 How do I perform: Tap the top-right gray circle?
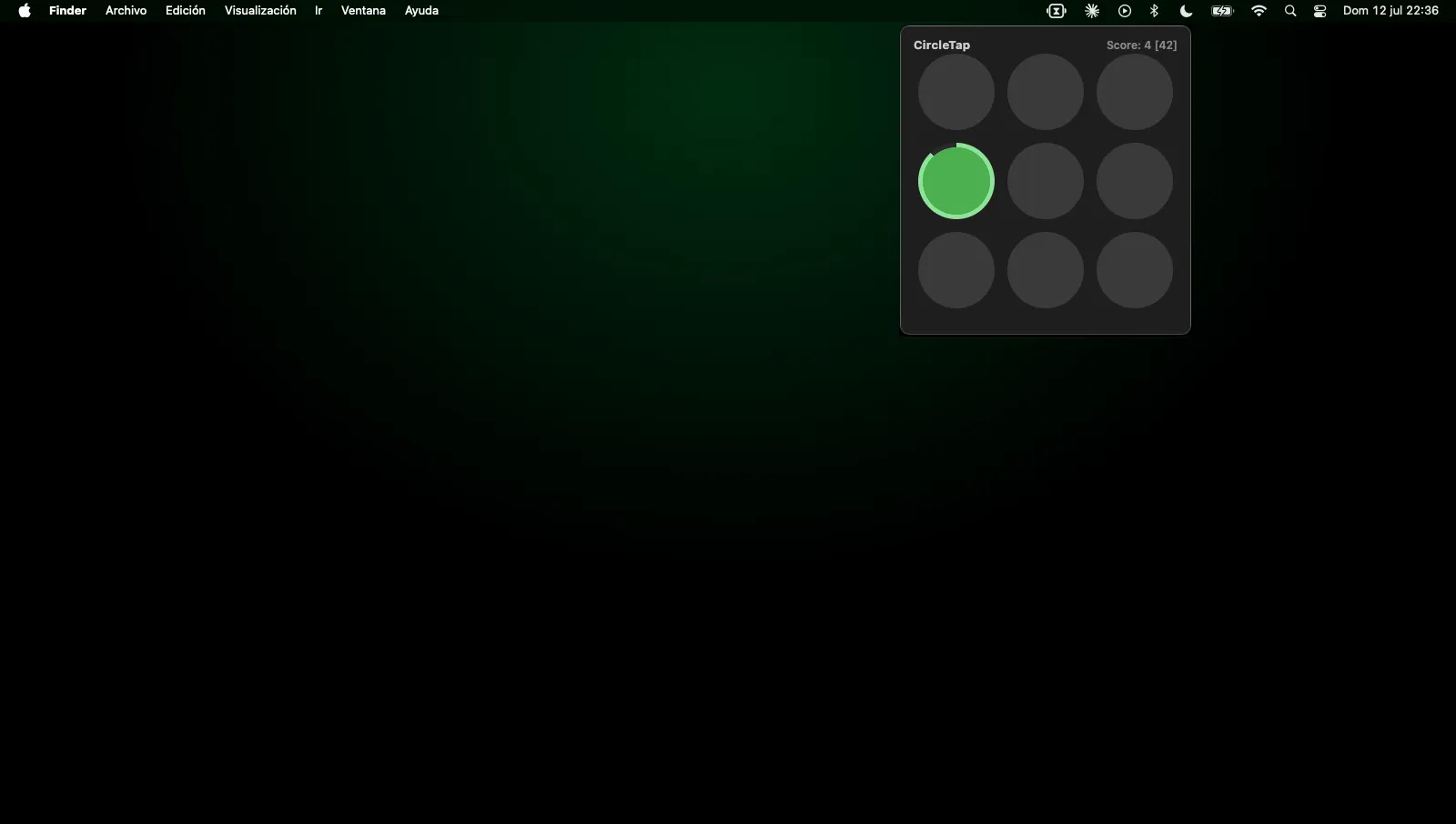pyautogui.click(x=1135, y=92)
